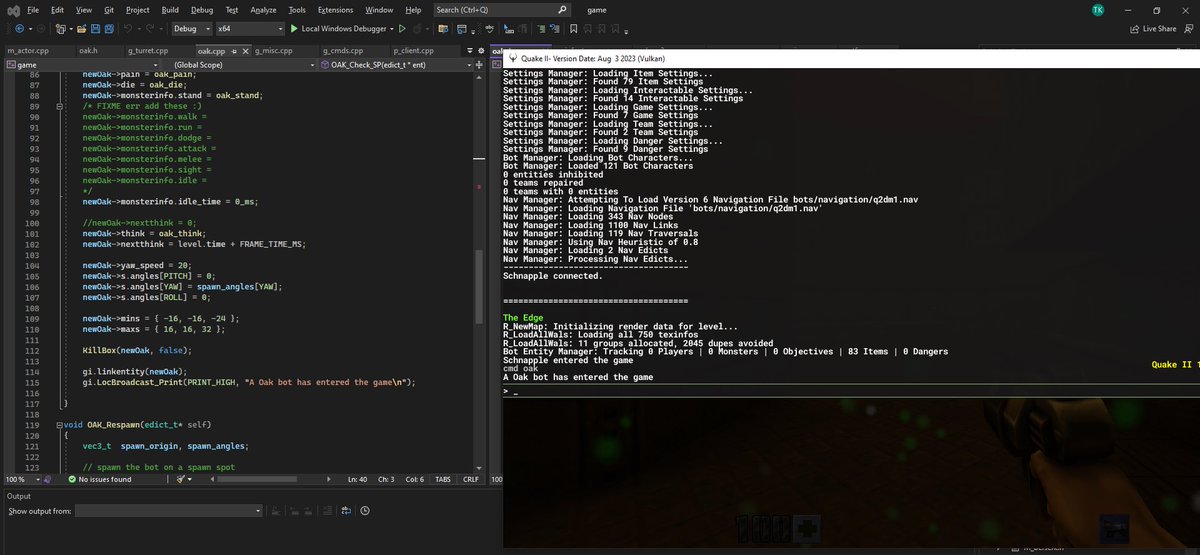Screen dimensions: 1200x555
Task: Collapse the OAK_Respawn function outline at line 119
Action: [59, 425]
